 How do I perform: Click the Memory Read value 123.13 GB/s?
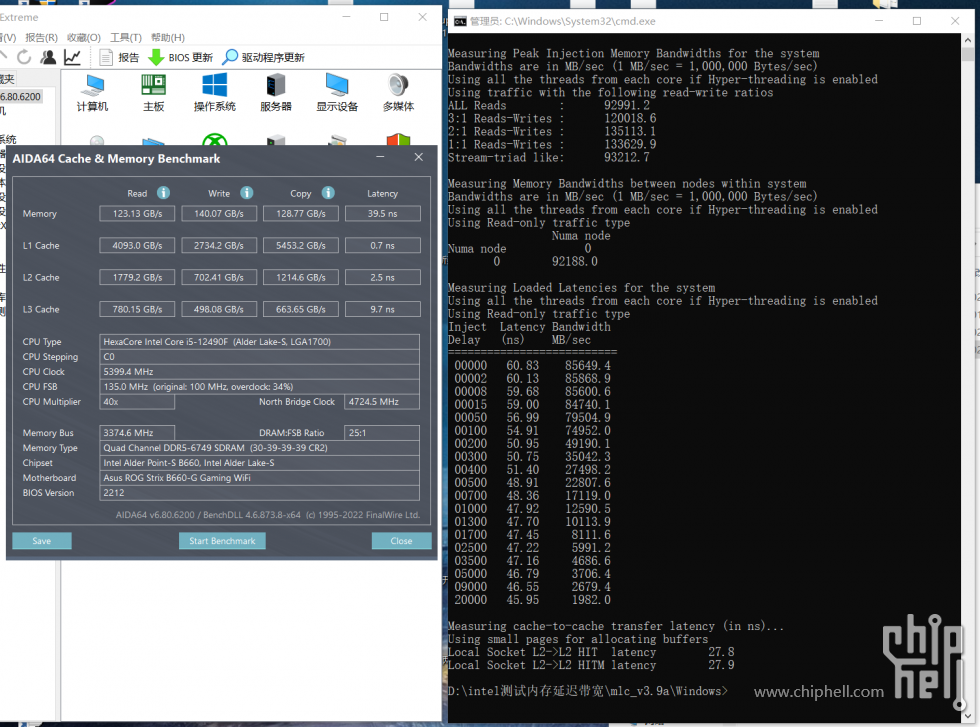coord(138,214)
